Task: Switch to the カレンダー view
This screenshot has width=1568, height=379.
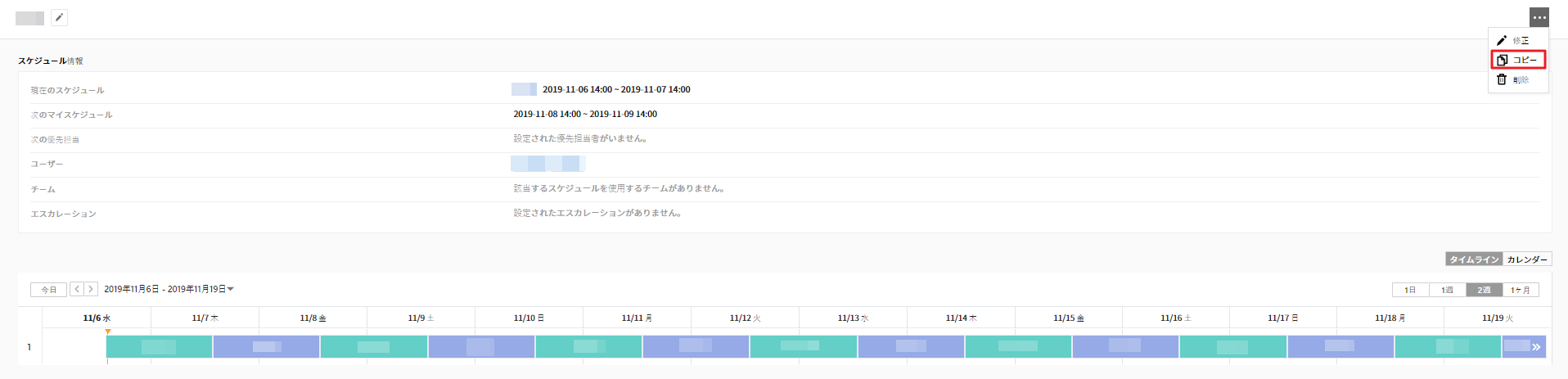Action: [x=1527, y=259]
